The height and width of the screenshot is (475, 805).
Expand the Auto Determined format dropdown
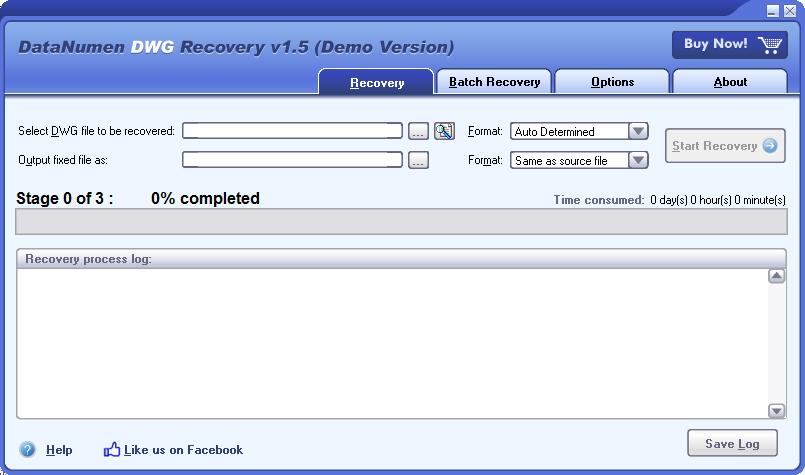[x=638, y=131]
